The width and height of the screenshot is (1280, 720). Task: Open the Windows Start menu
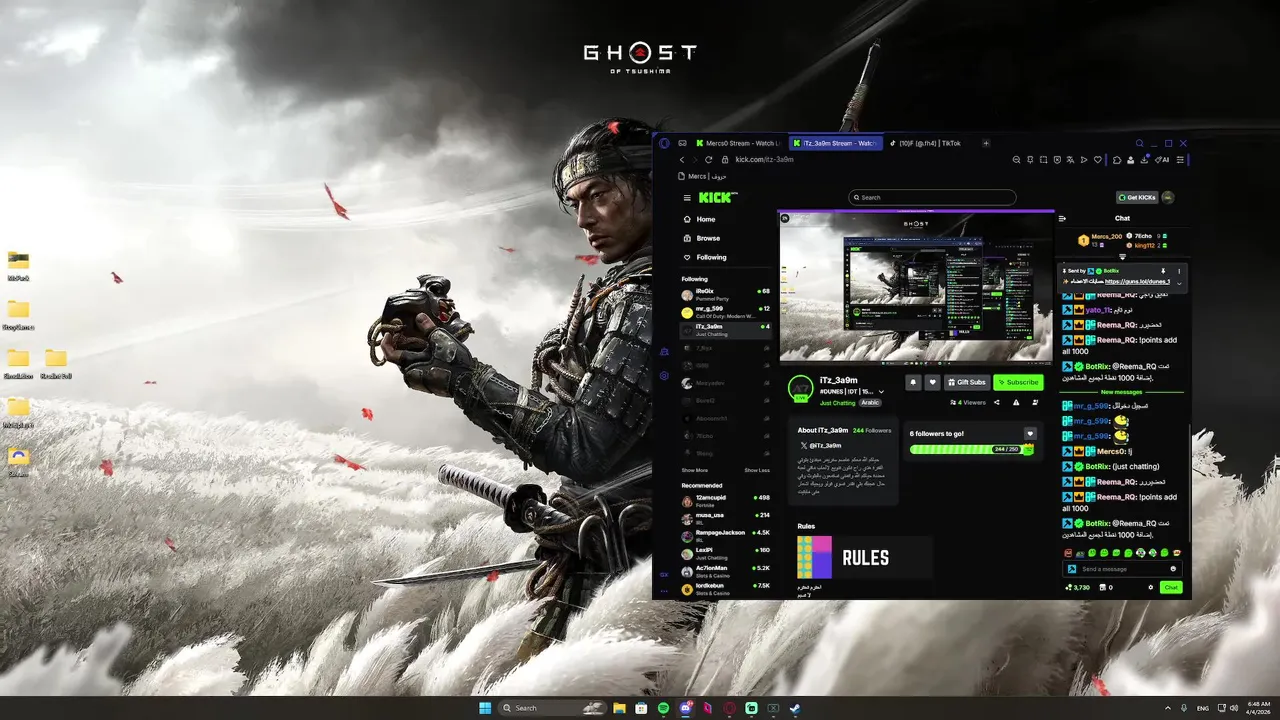coord(485,708)
